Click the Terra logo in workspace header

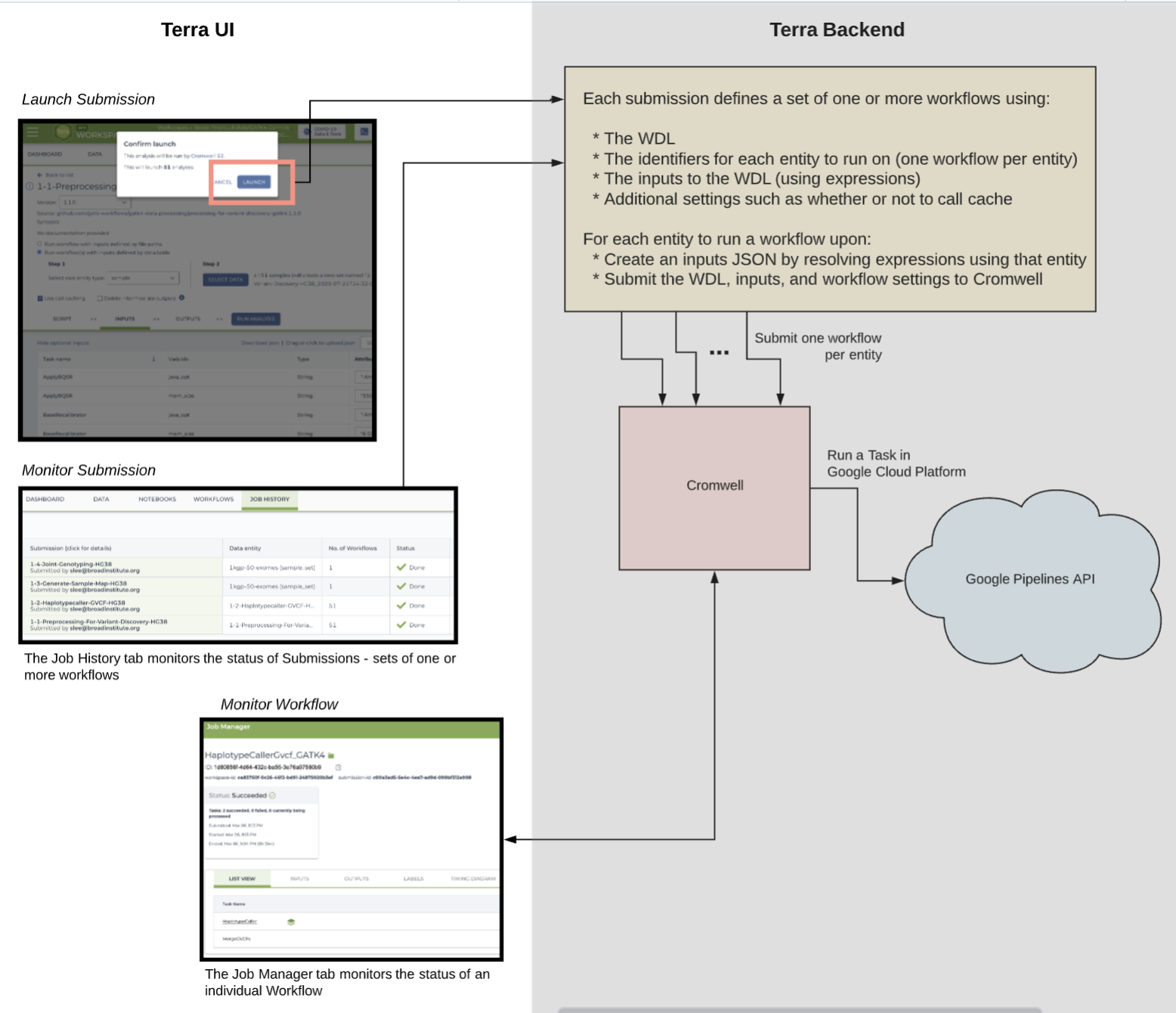(63, 132)
